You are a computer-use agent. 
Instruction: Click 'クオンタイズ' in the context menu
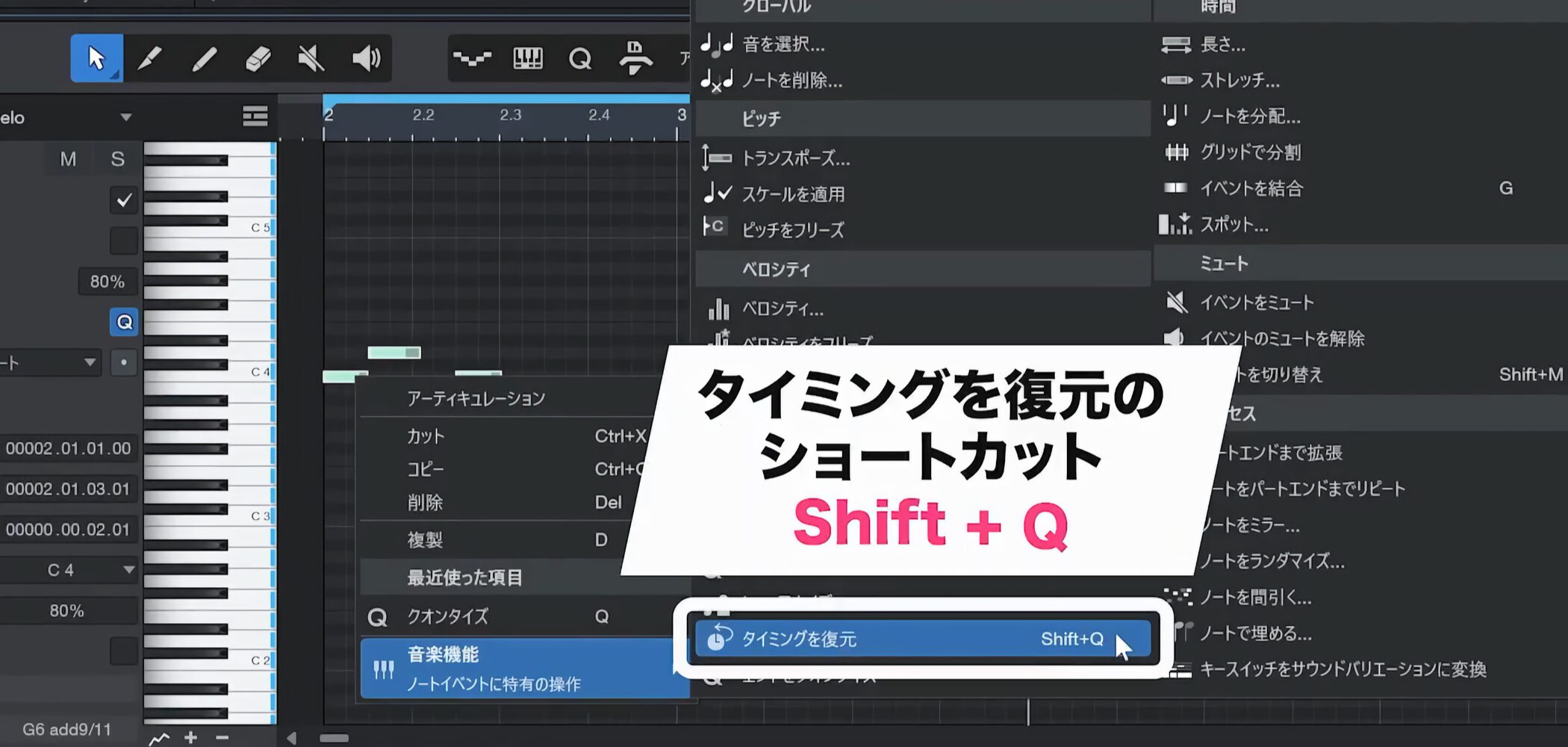tap(447, 616)
